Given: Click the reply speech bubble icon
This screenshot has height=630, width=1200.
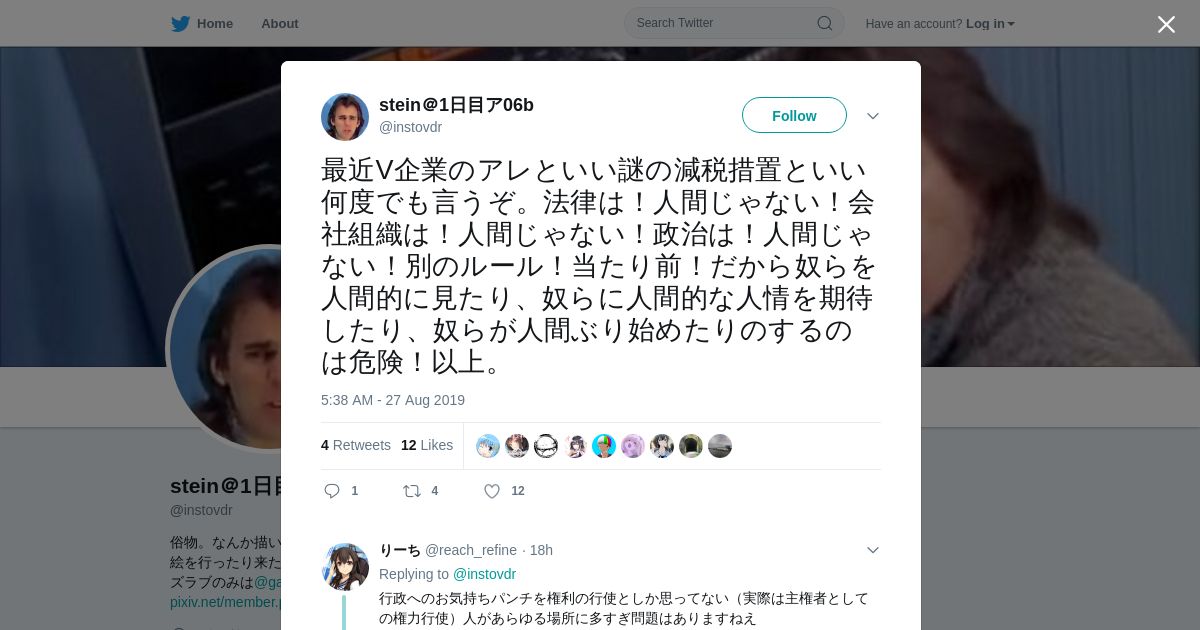Looking at the screenshot, I should [x=333, y=491].
